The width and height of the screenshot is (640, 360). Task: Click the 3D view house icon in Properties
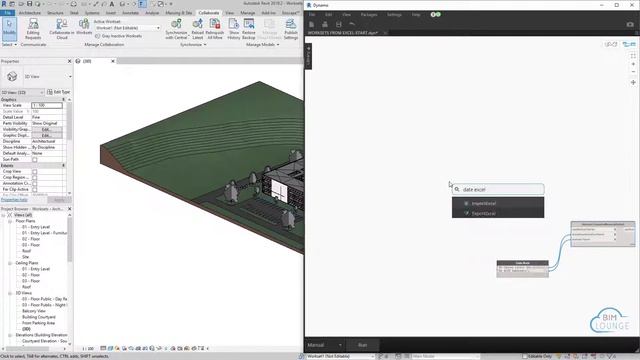pos(12,76)
